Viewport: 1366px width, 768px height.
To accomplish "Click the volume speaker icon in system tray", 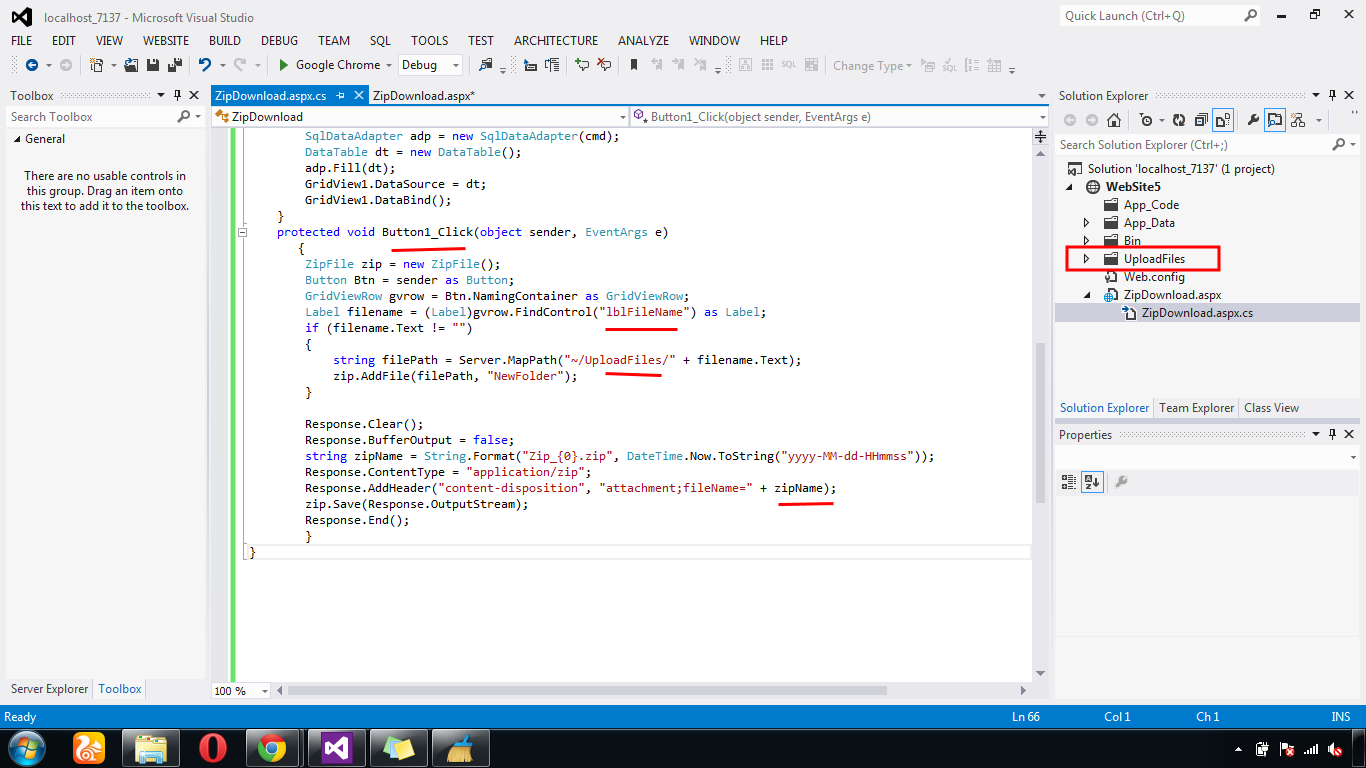I will coord(1334,748).
